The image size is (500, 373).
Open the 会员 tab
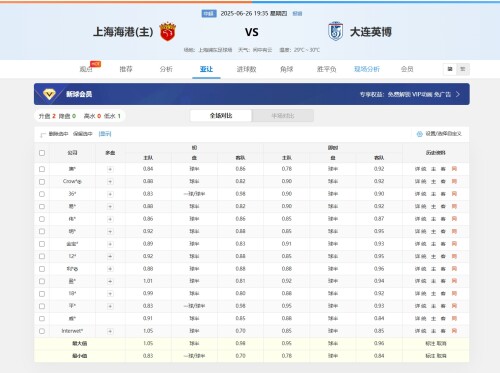(407, 69)
